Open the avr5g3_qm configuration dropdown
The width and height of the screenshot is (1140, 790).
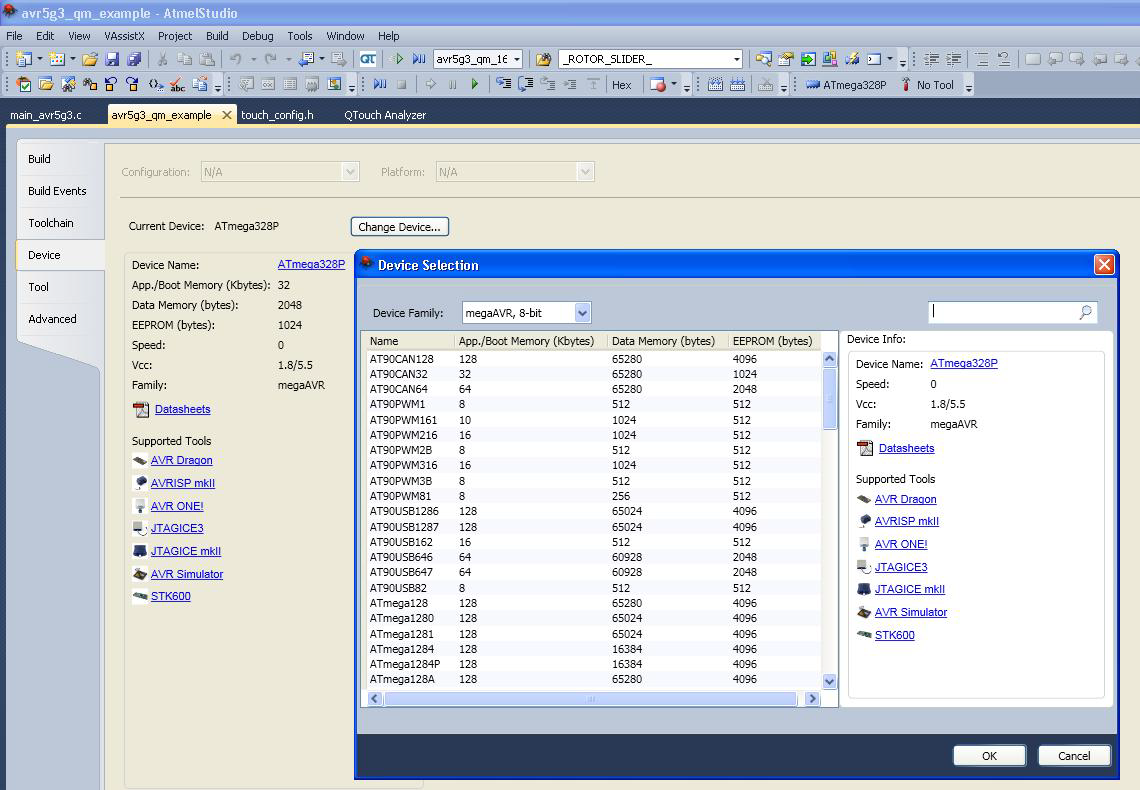tap(516, 59)
